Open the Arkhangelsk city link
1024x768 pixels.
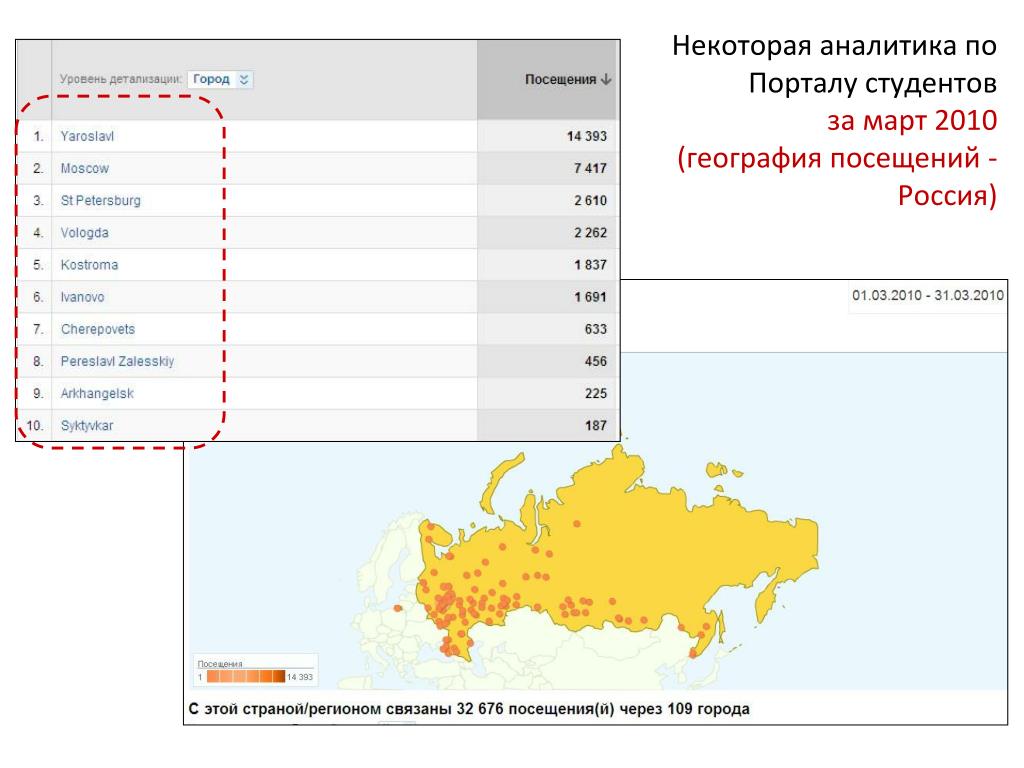97,393
